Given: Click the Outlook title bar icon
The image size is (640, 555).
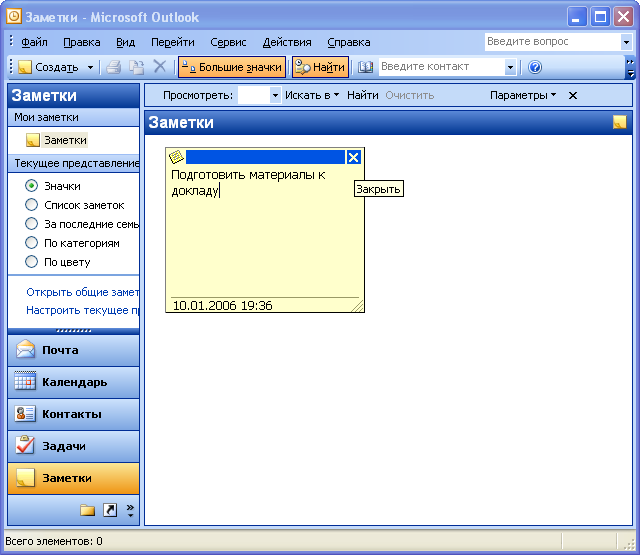Looking at the screenshot, I should pos(14,17).
